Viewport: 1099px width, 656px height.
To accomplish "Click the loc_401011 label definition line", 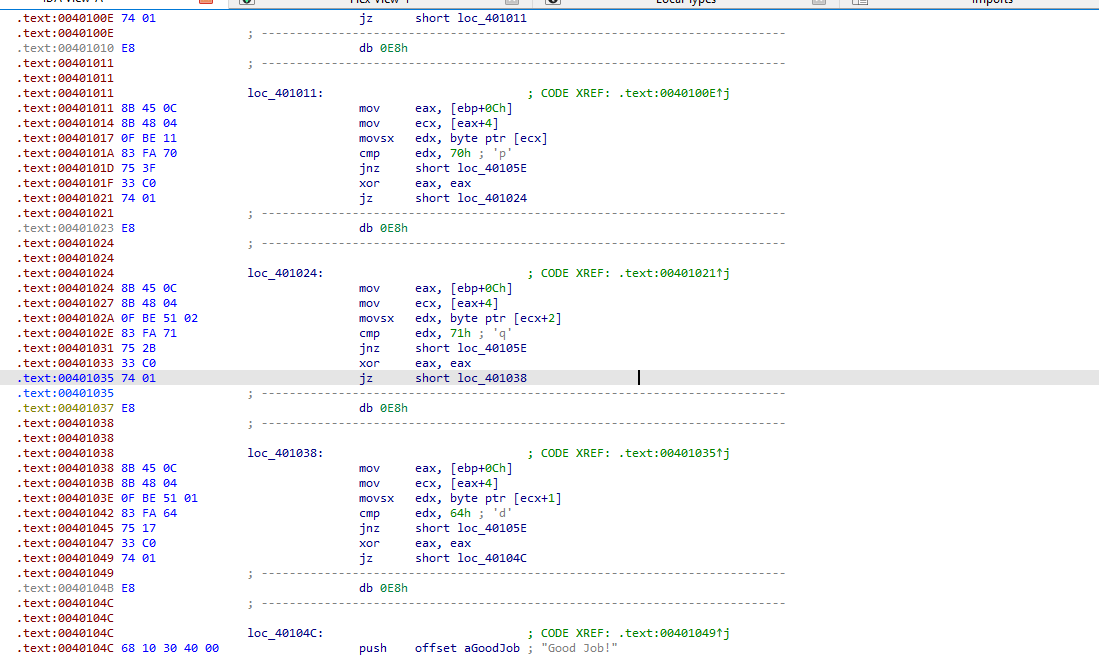I will click(285, 93).
